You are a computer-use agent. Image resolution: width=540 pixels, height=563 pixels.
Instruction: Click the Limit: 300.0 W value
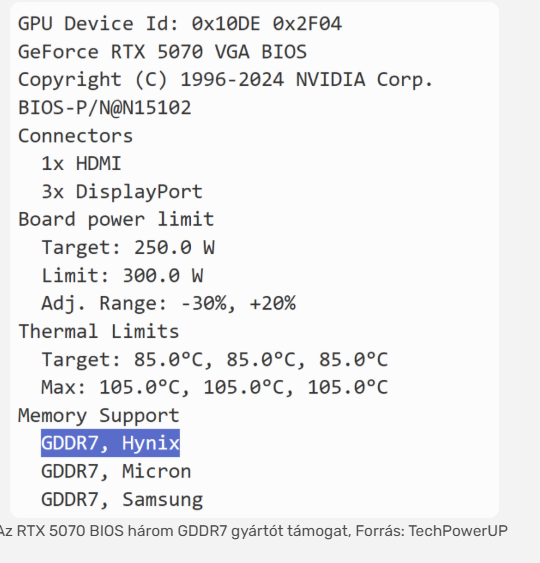[122, 276]
